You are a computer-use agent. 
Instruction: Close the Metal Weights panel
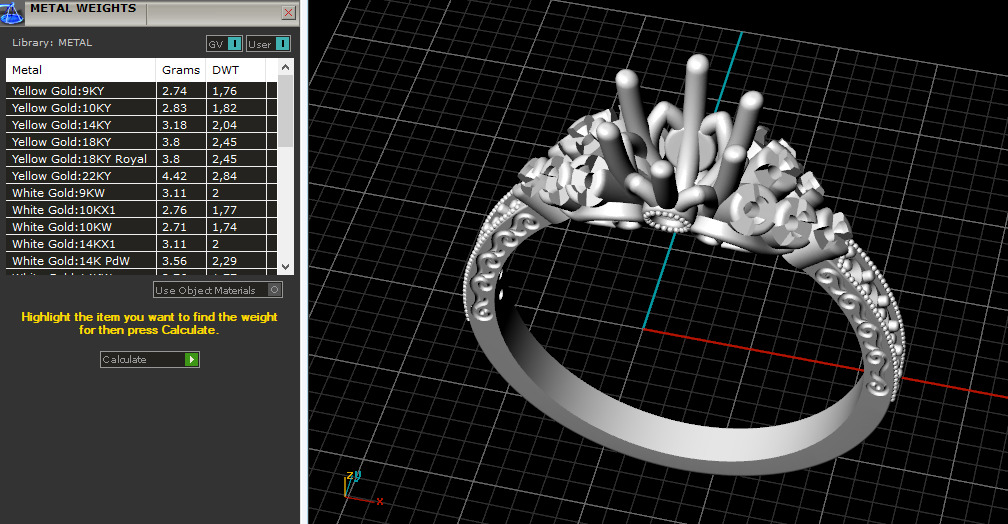coord(289,12)
